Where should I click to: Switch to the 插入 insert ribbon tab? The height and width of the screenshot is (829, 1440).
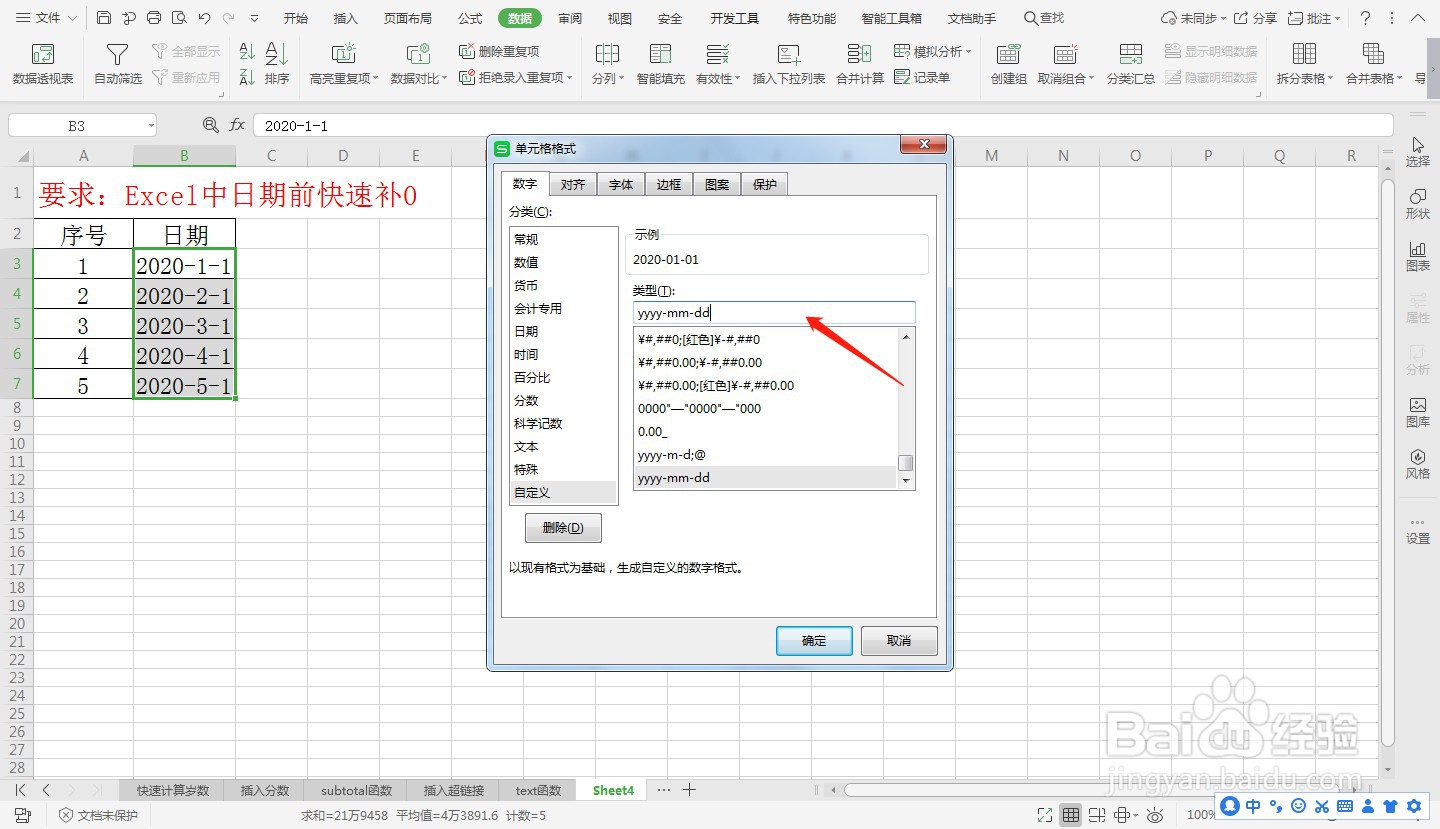346,18
